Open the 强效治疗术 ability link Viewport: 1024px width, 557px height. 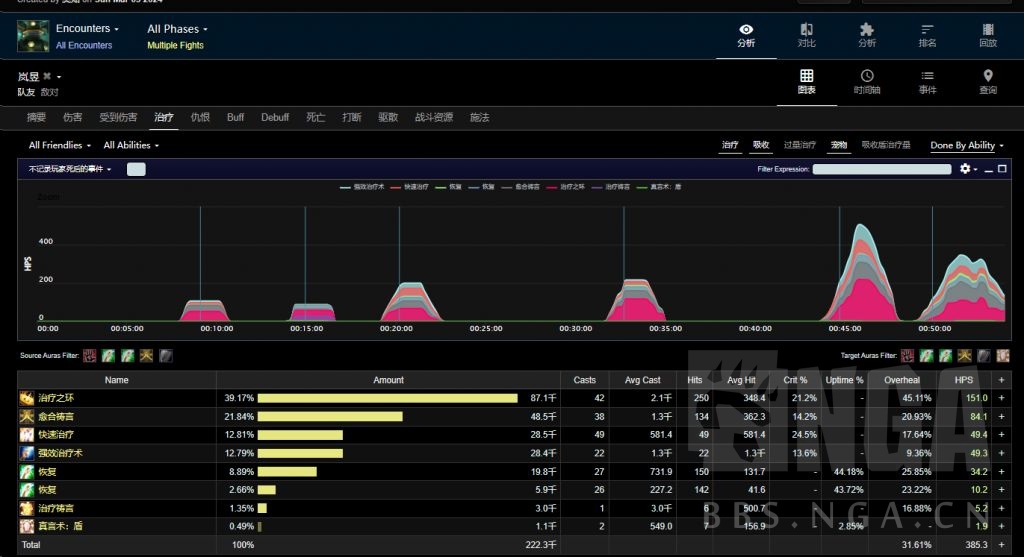[x=61, y=453]
